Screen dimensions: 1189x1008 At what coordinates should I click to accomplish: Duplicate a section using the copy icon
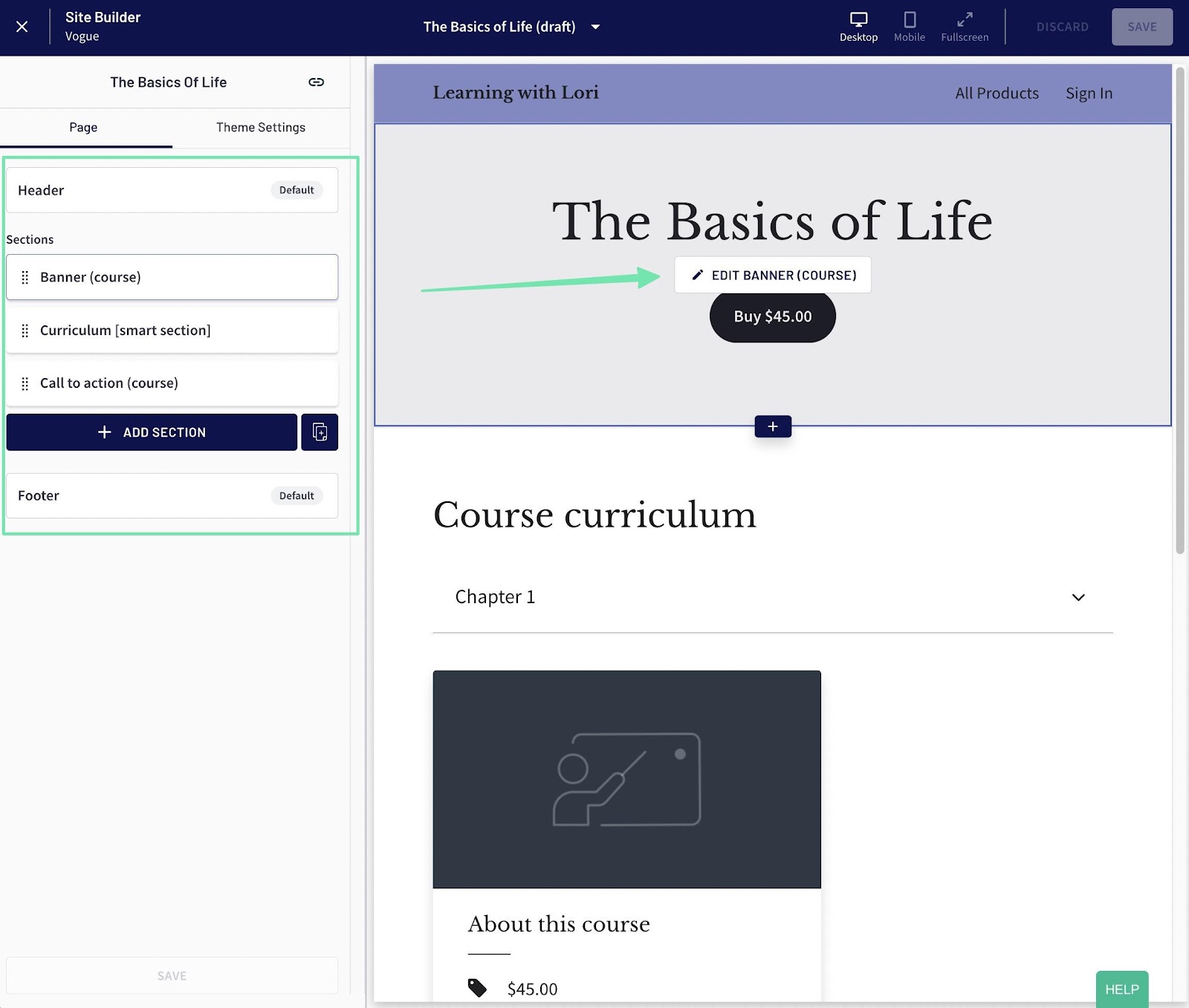(320, 432)
